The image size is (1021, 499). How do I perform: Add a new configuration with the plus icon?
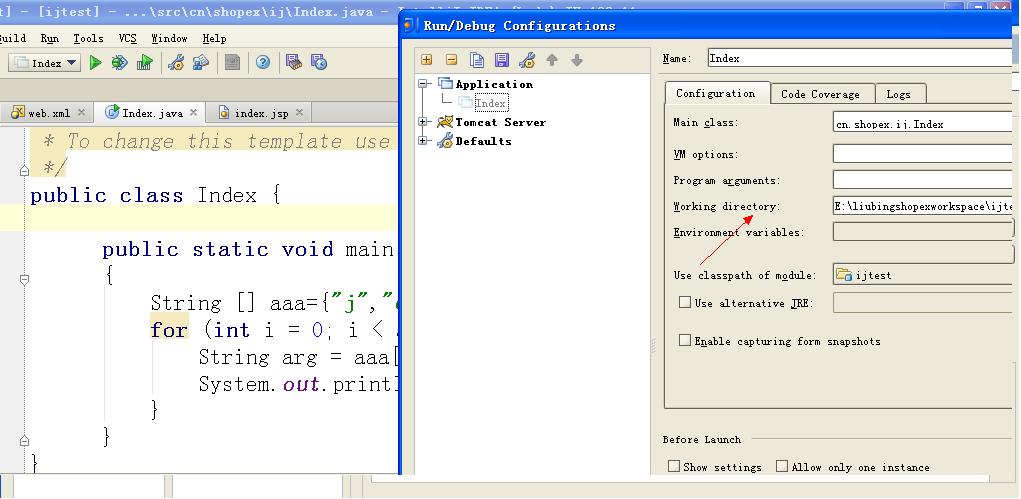pos(427,60)
